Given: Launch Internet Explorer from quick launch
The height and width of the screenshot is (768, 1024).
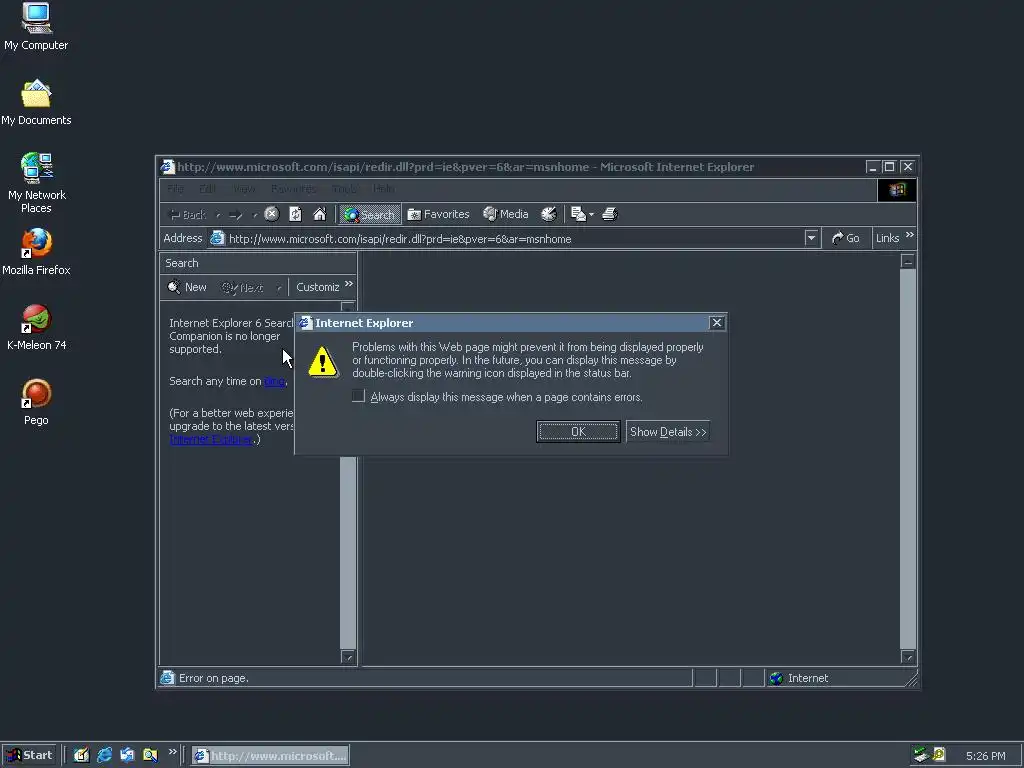Looking at the screenshot, I should (104, 755).
